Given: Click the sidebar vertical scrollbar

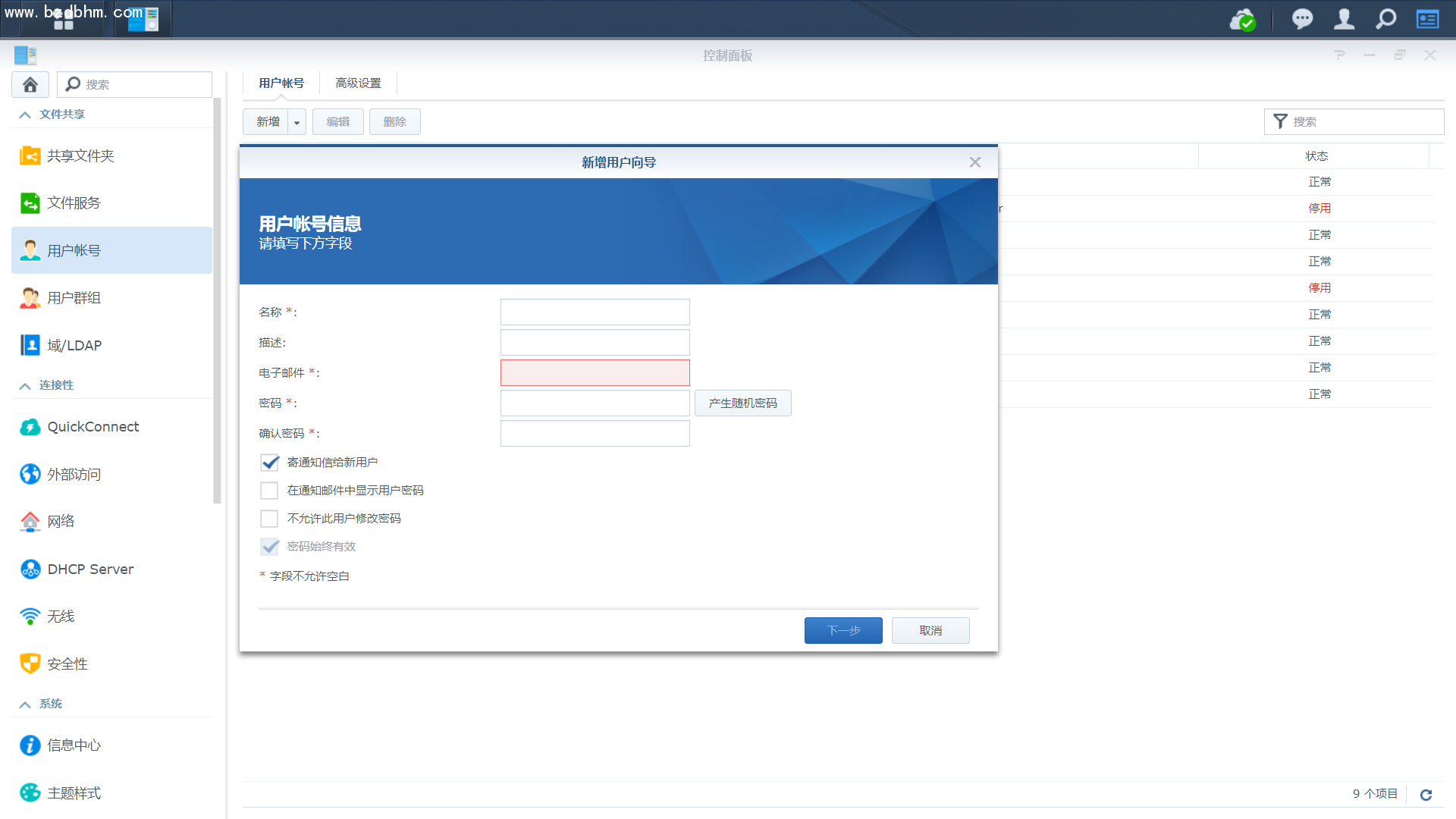Looking at the screenshot, I should click(x=218, y=300).
